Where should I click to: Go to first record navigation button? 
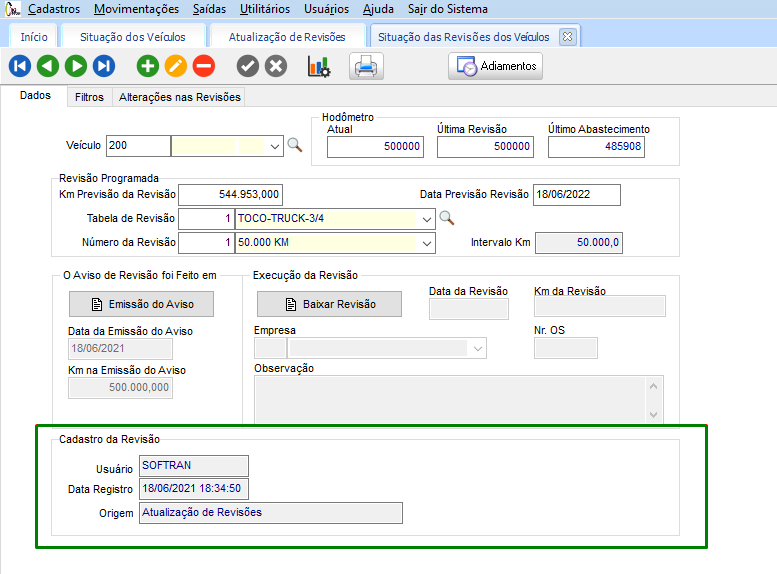20,66
